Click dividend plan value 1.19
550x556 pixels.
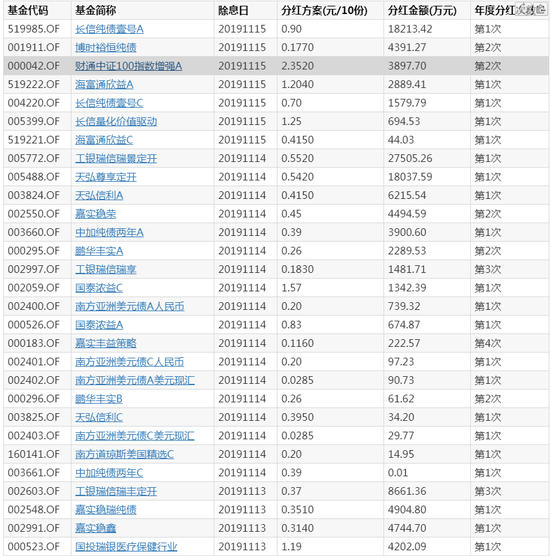pos(291,546)
